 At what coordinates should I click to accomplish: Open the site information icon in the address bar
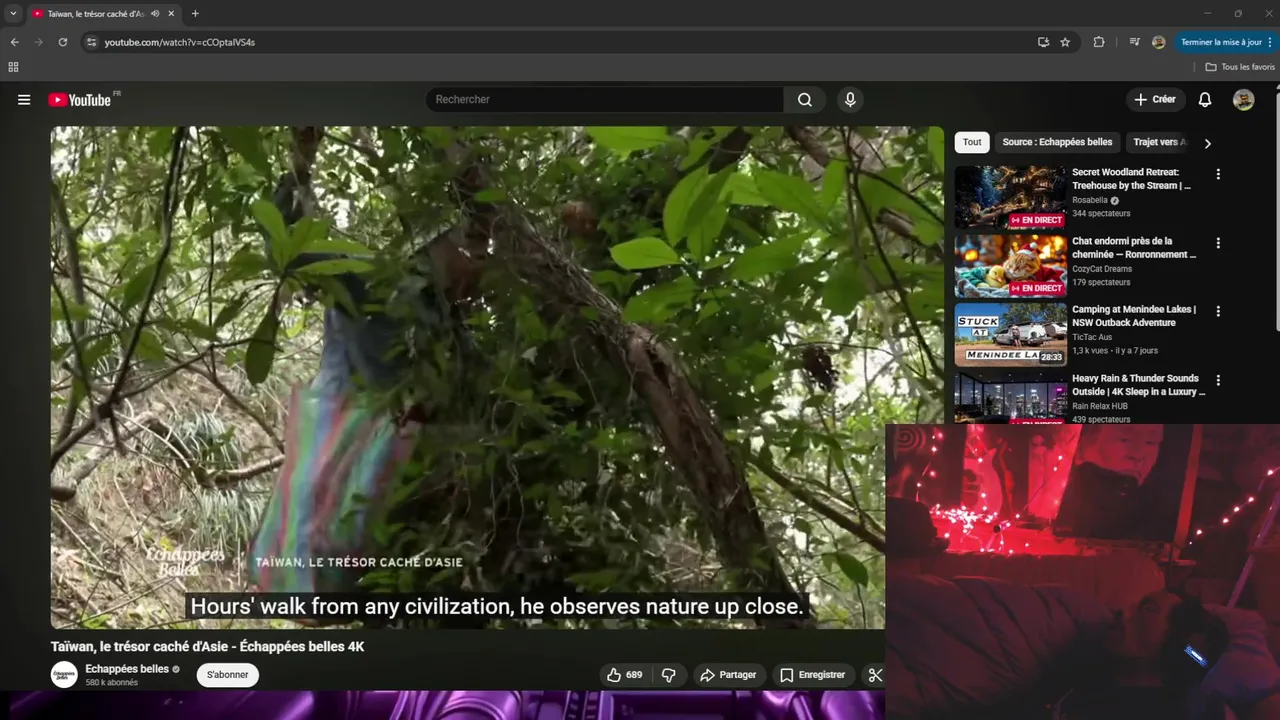click(91, 42)
